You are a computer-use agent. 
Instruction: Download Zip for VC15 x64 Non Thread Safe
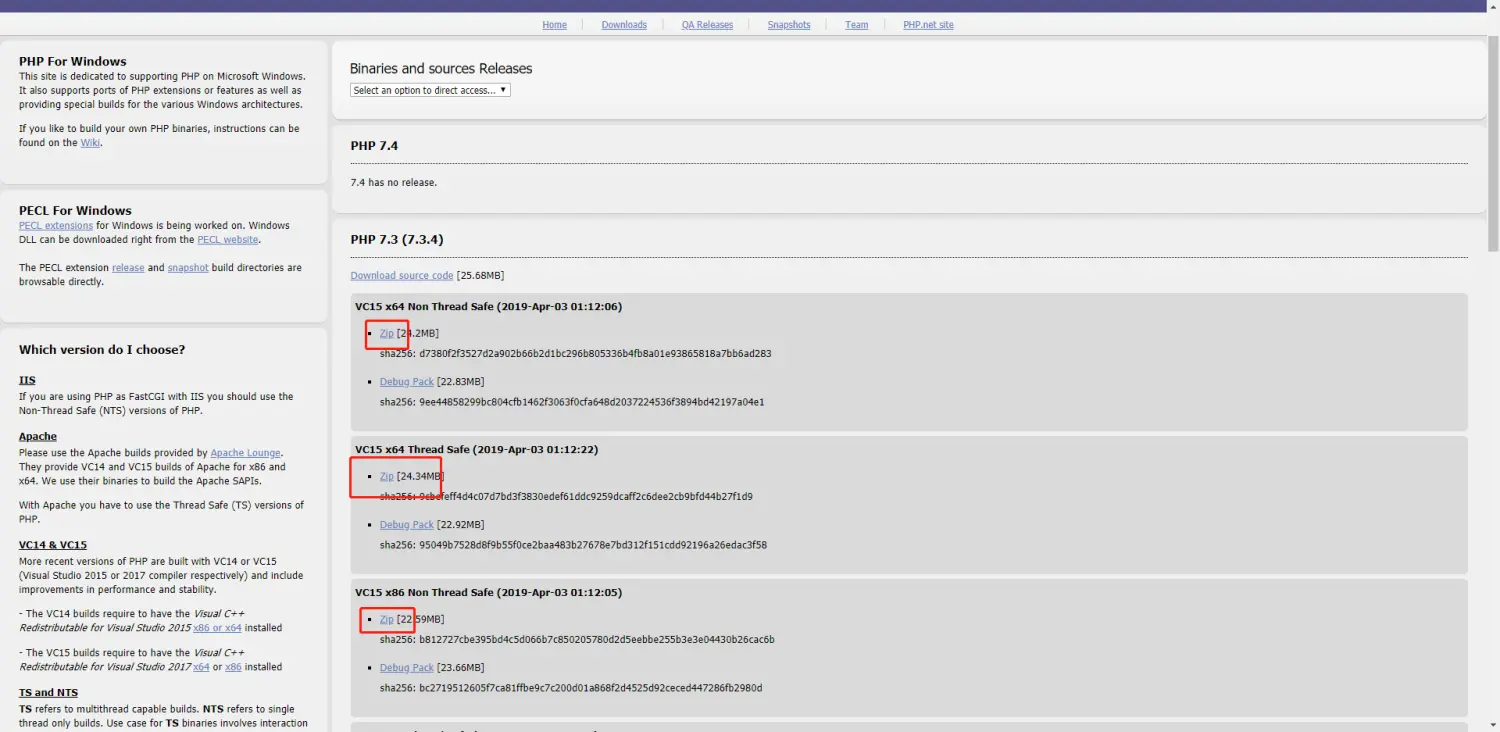point(387,333)
